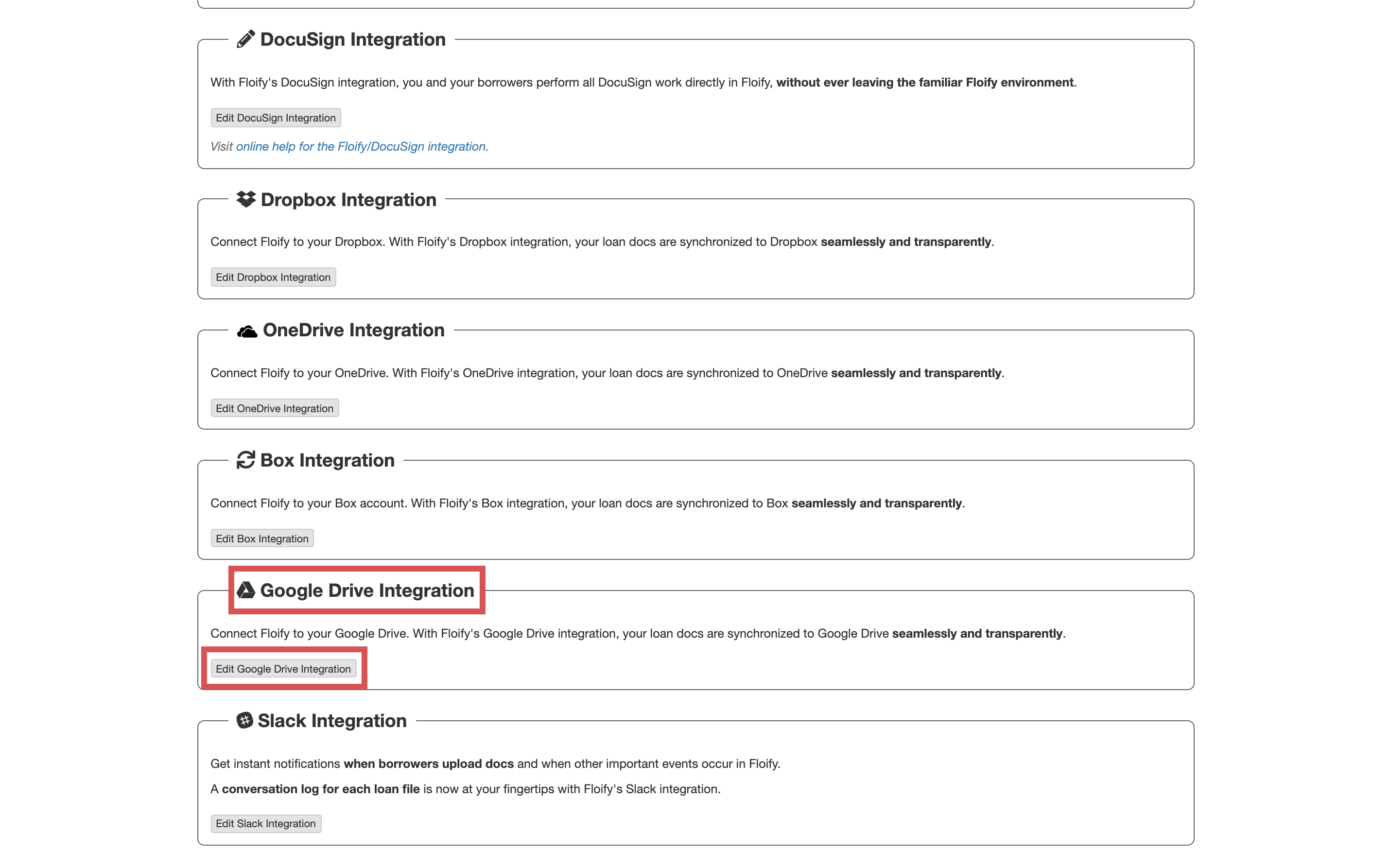The height and width of the screenshot is (868, 1389).
Task: Open online help for Floify/DocuSign integration
Action: 362,146
